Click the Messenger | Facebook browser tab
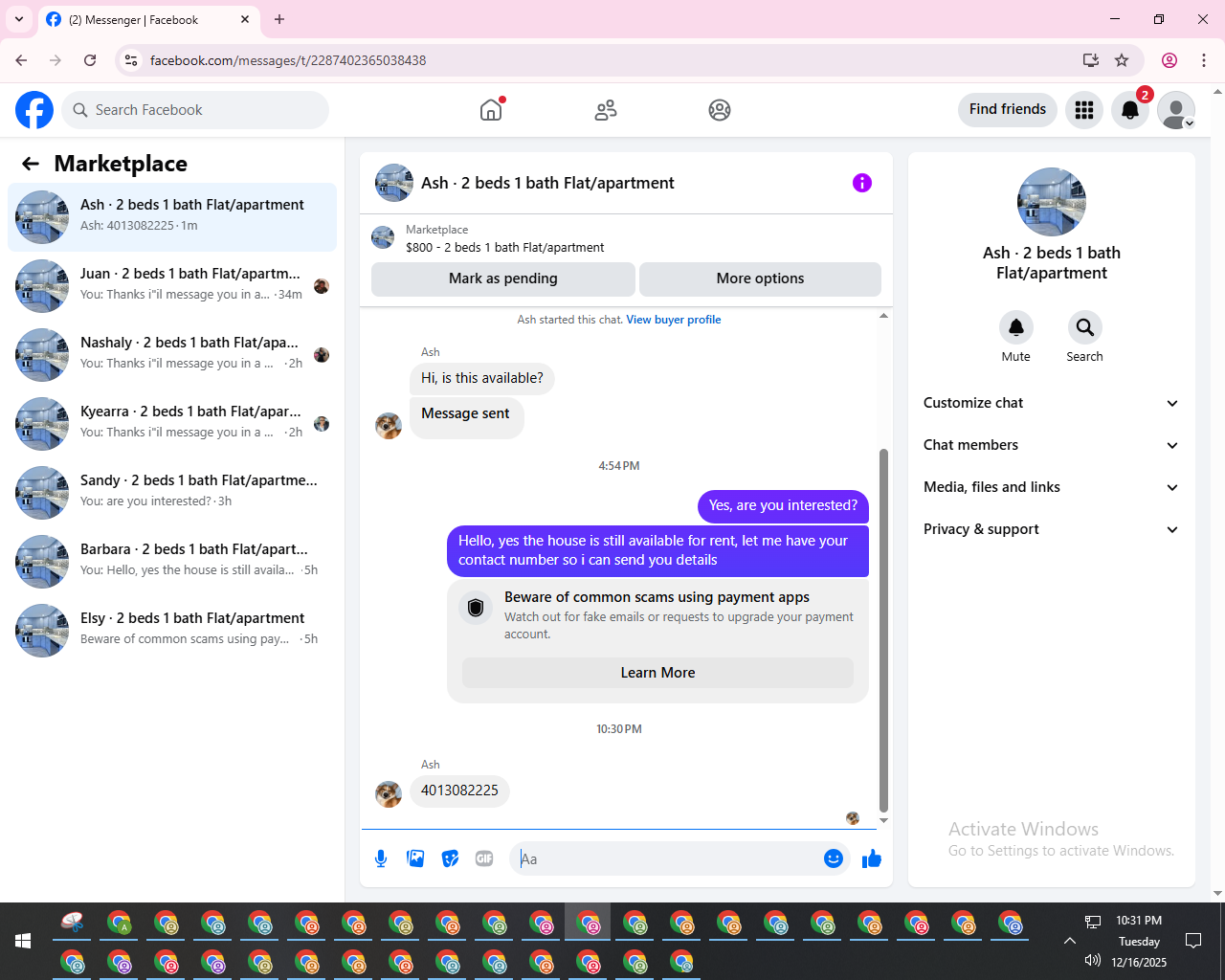 (x=148, y=19)
